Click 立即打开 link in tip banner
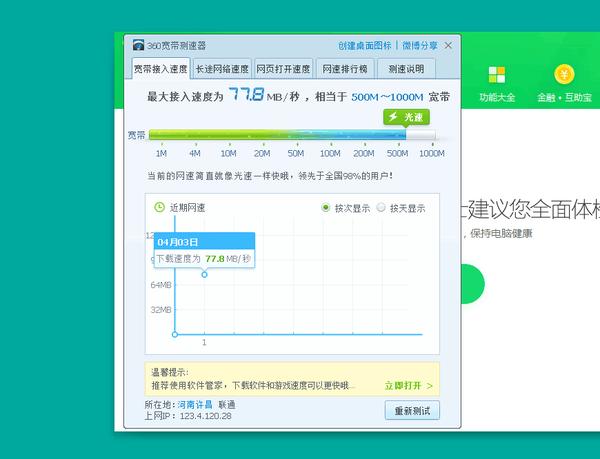This screenshot has height=459, width=600. pos(408,386)
